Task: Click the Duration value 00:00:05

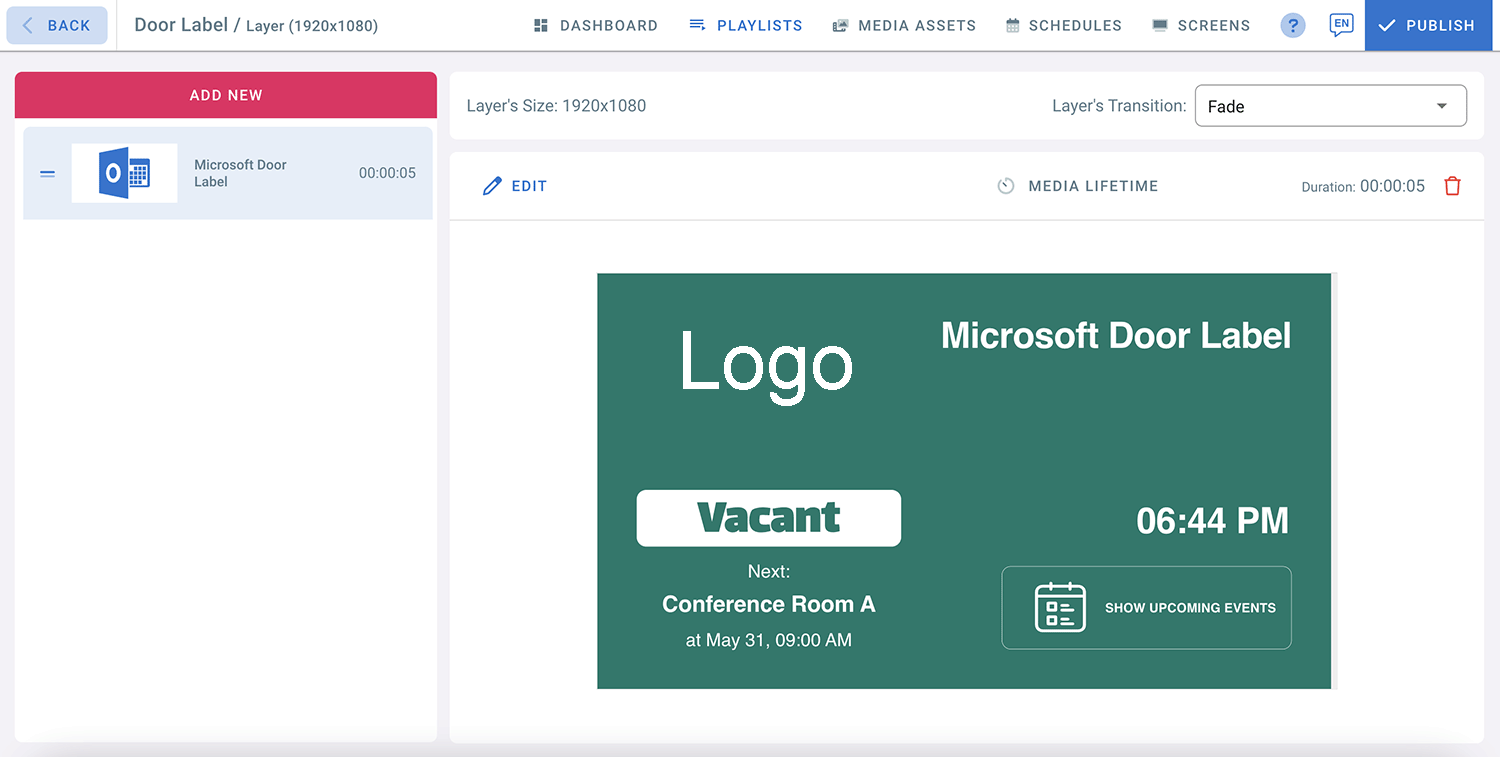Action: click(1392, 186)
